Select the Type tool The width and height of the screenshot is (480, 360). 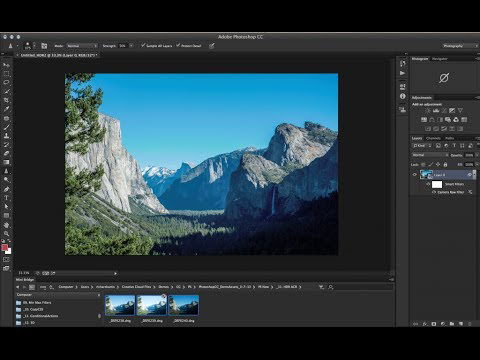(x=6, y=198)
